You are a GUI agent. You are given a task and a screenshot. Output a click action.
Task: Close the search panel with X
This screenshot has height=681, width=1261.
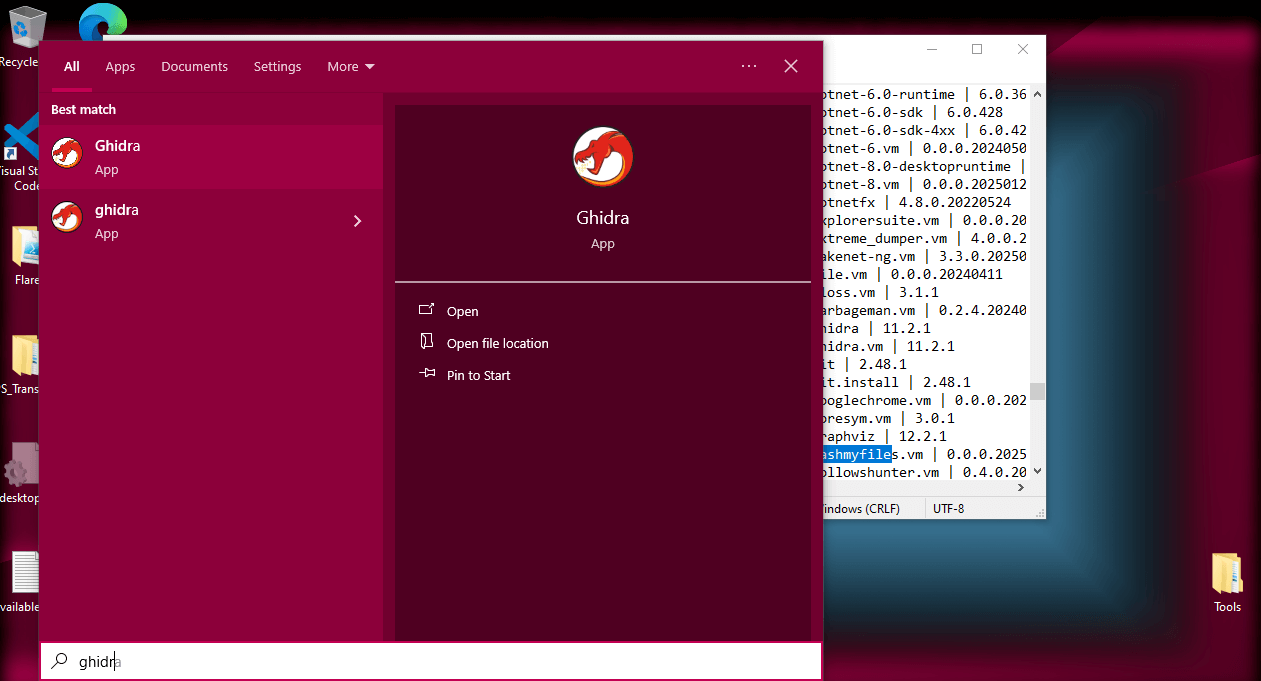791,66
